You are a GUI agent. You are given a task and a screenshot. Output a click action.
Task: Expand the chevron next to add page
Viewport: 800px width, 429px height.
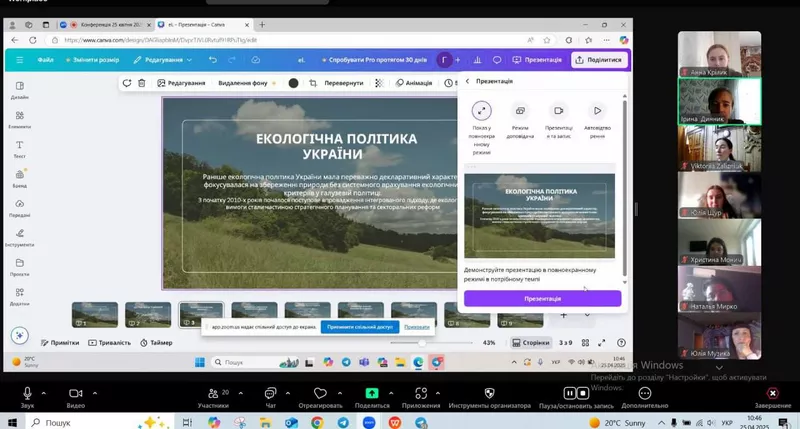587,315
